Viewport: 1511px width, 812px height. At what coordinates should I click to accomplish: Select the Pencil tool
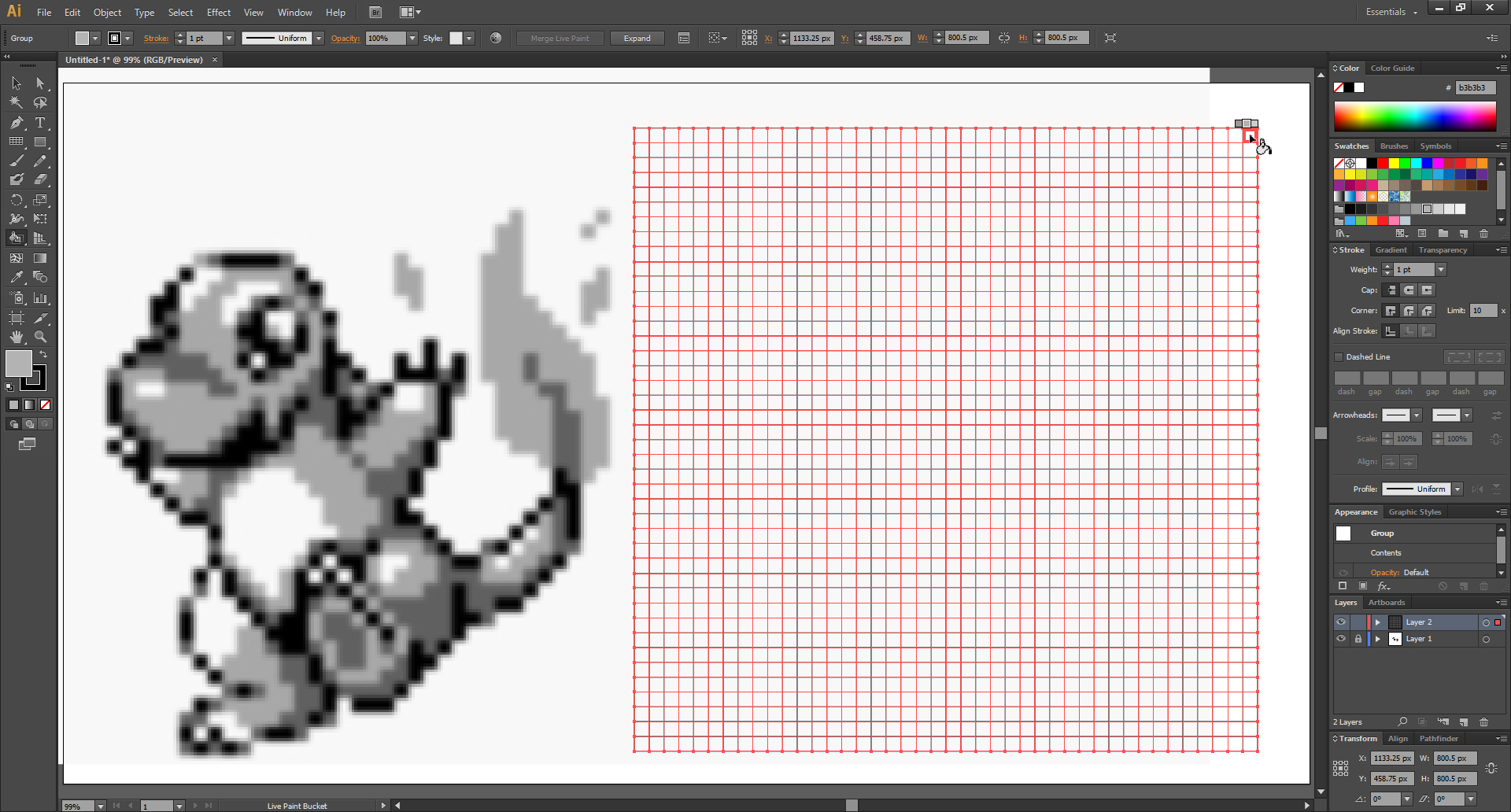40,161
